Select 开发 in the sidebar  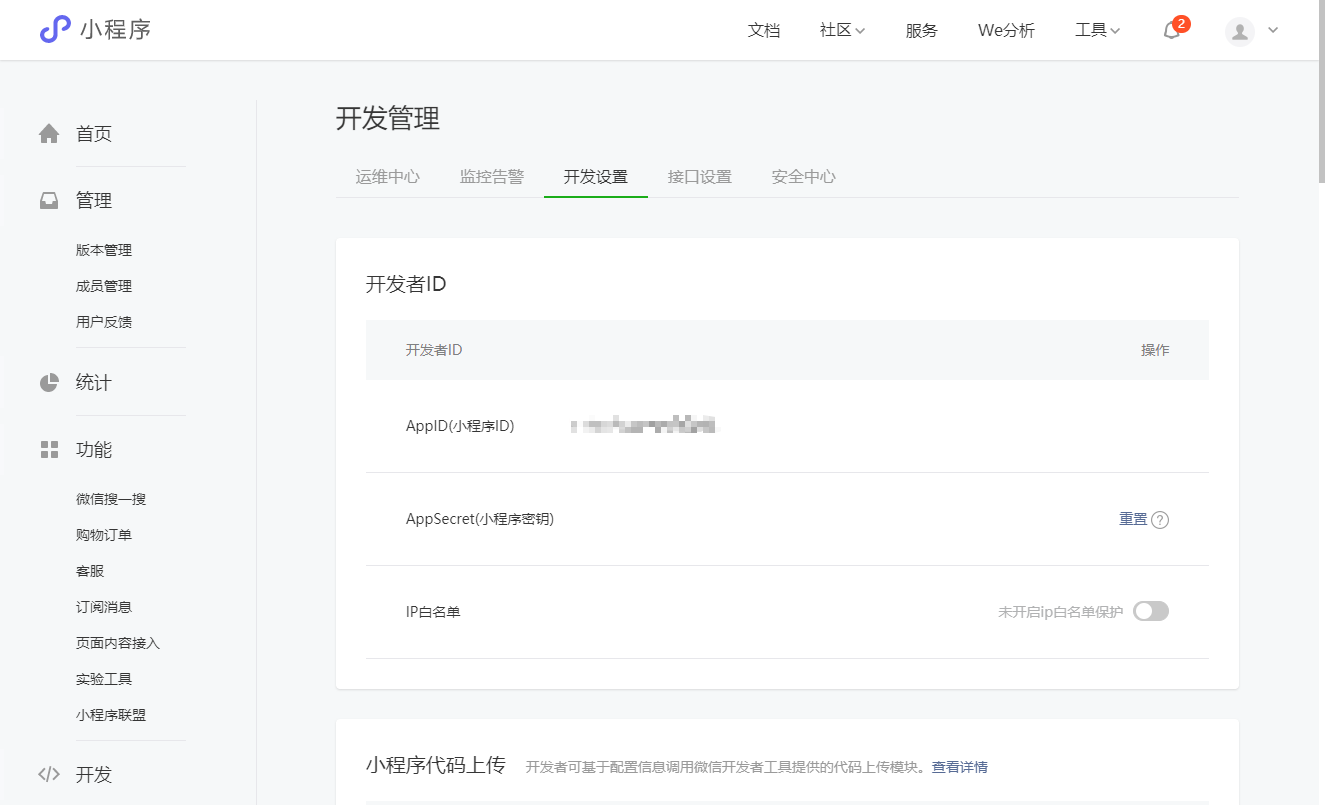tap(94, 774)
